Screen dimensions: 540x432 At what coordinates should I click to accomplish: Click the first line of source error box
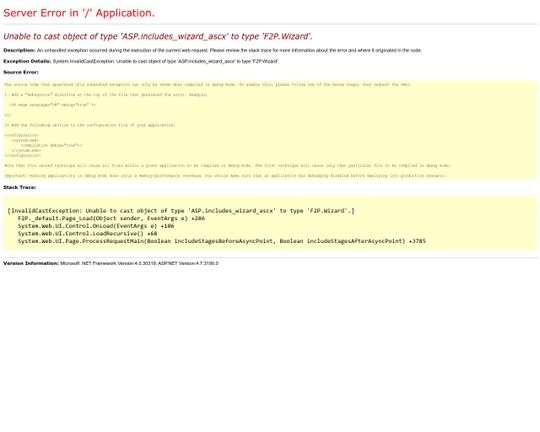coord(207,84)
